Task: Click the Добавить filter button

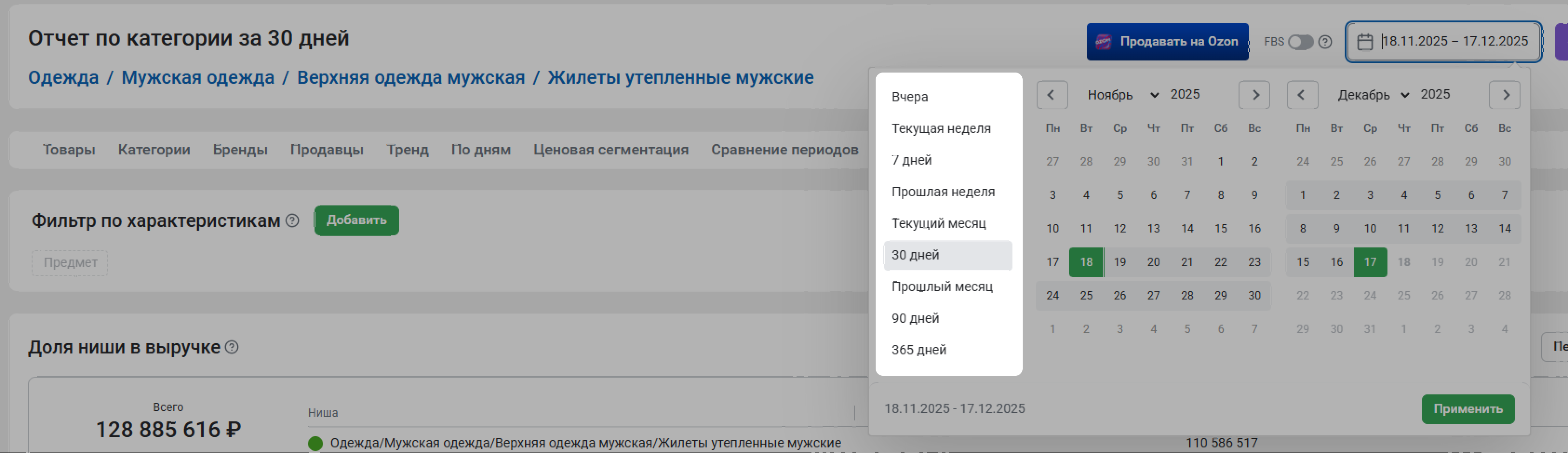Action: (x=356, y=220)
